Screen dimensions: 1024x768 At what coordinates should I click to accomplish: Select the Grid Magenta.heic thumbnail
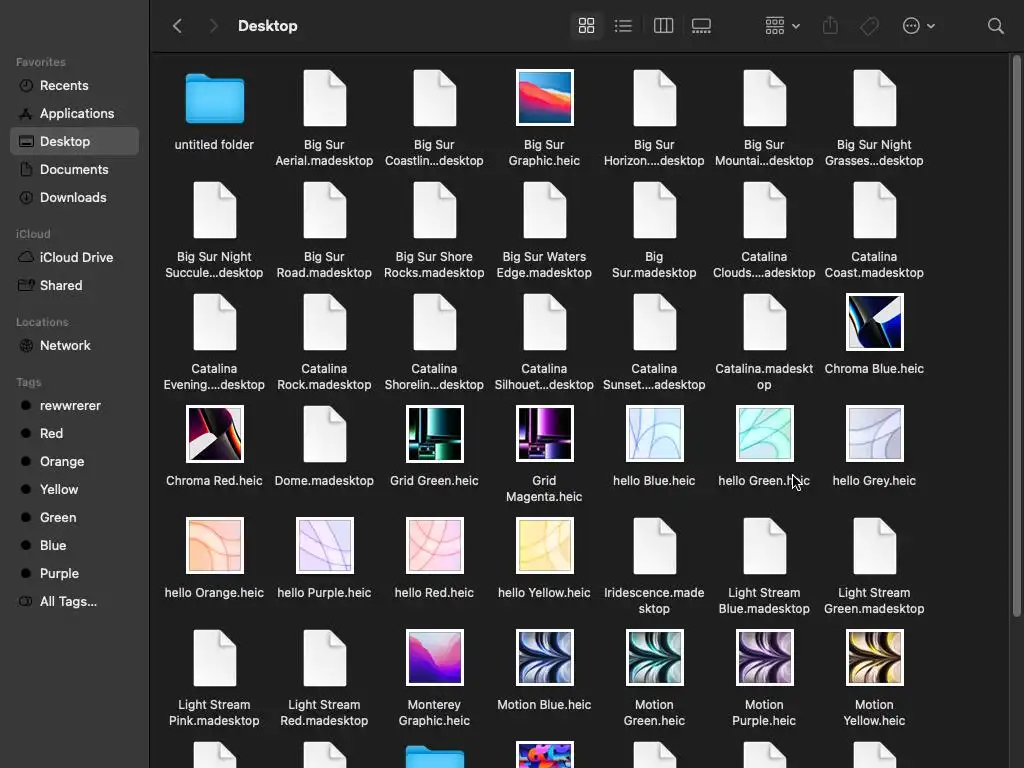[545, 434]
